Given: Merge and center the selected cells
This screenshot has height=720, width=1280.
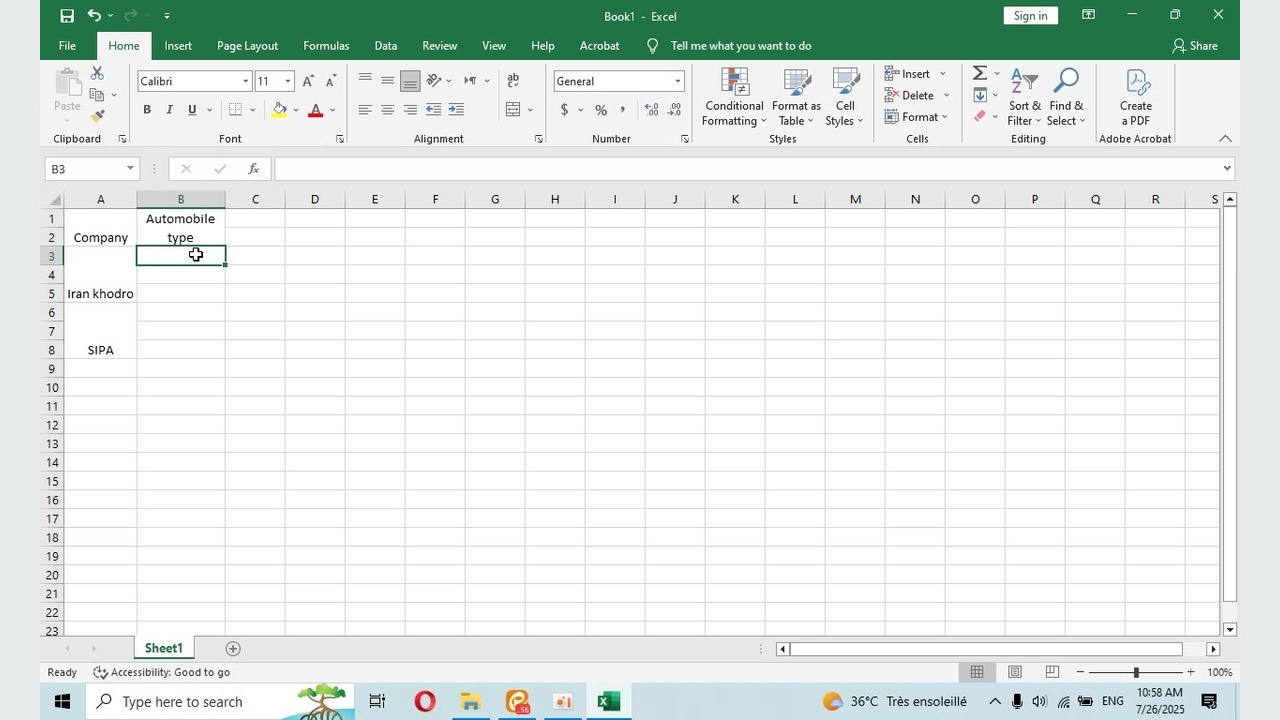Looking at the screenshot, I should [x=513, y=110].
